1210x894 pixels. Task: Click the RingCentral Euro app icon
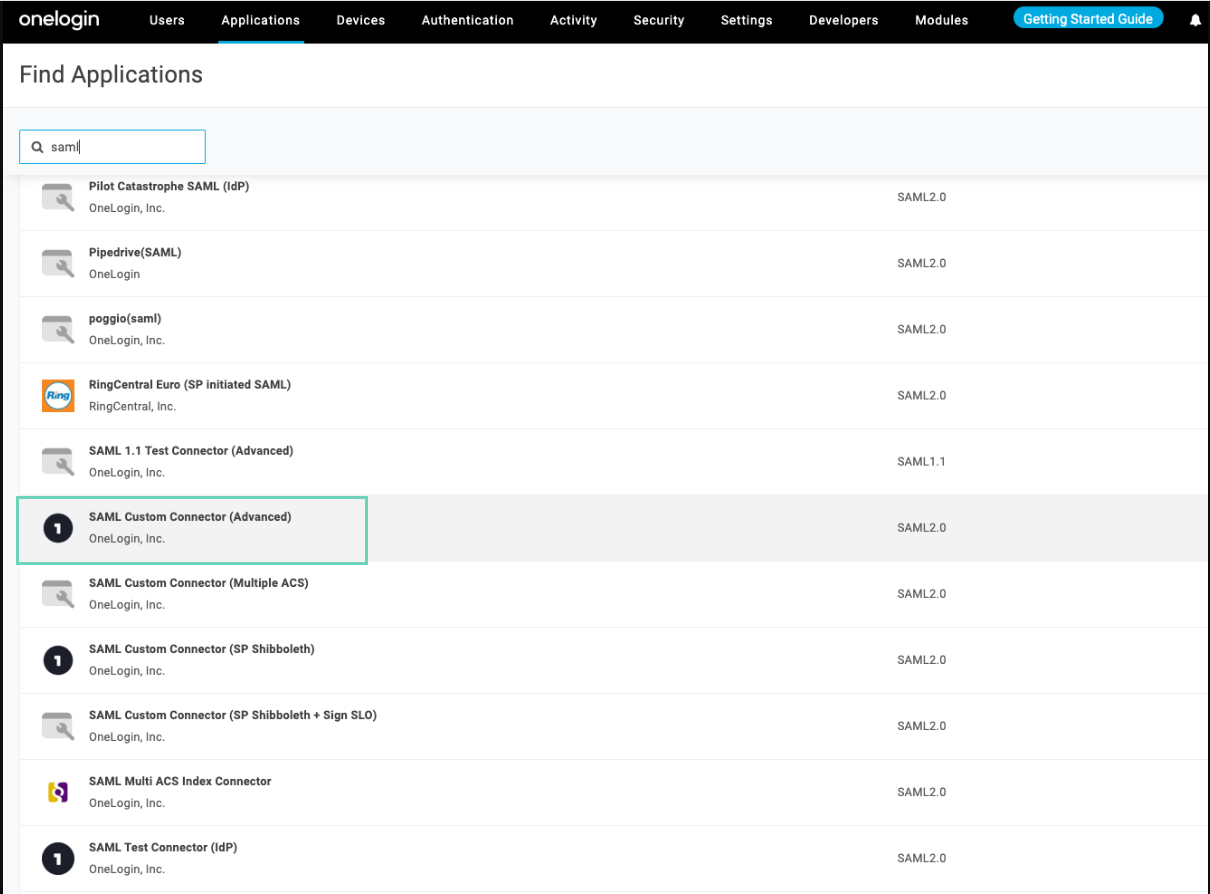(x=58, y=396)
